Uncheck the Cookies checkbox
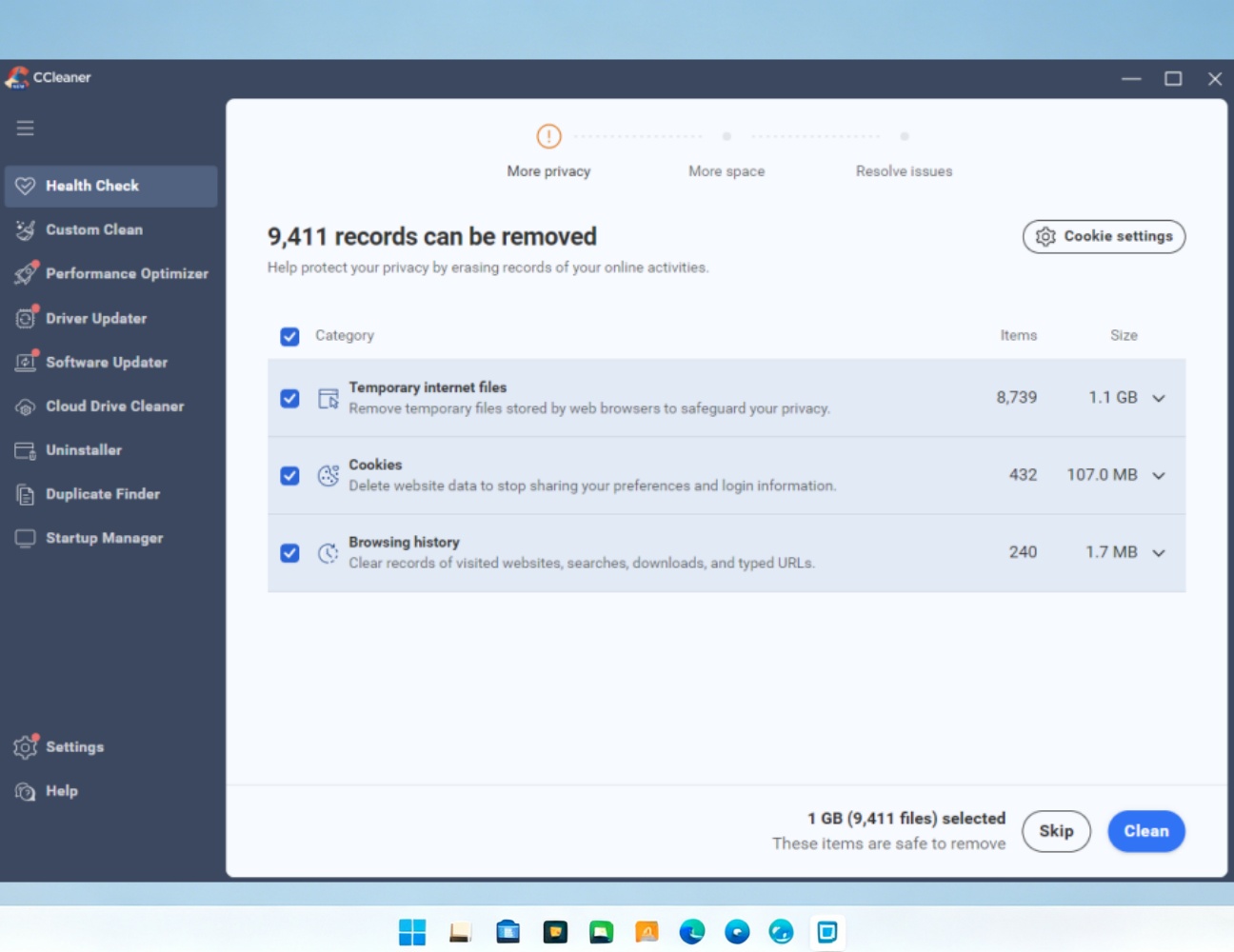 click(289, 475)
